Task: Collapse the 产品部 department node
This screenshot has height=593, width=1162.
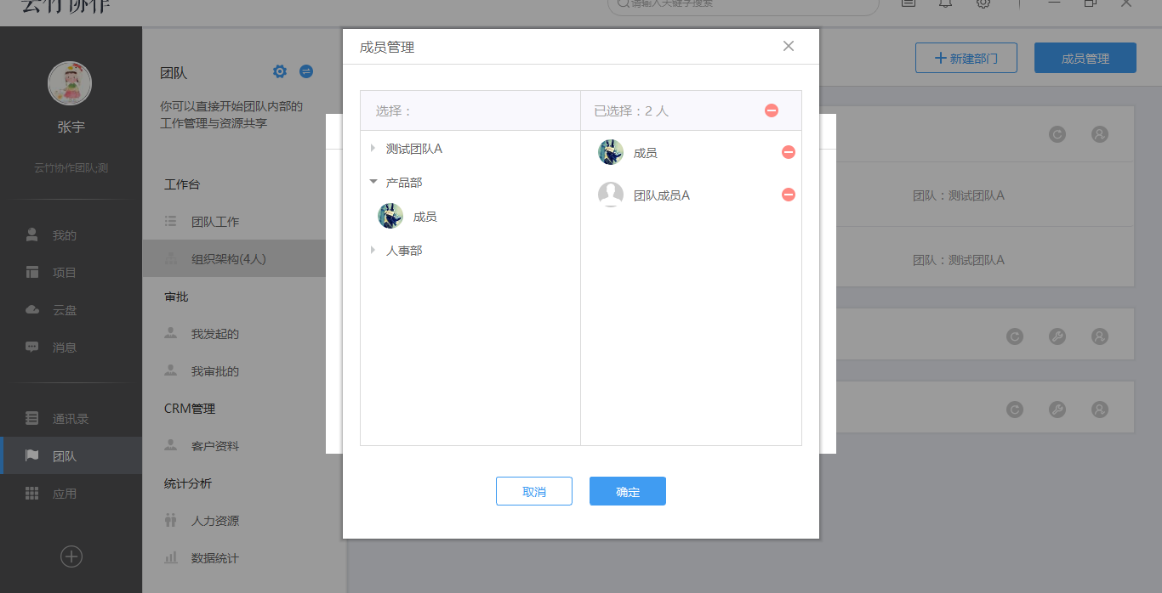Action: pyautogui.click(x=373, y=183)
